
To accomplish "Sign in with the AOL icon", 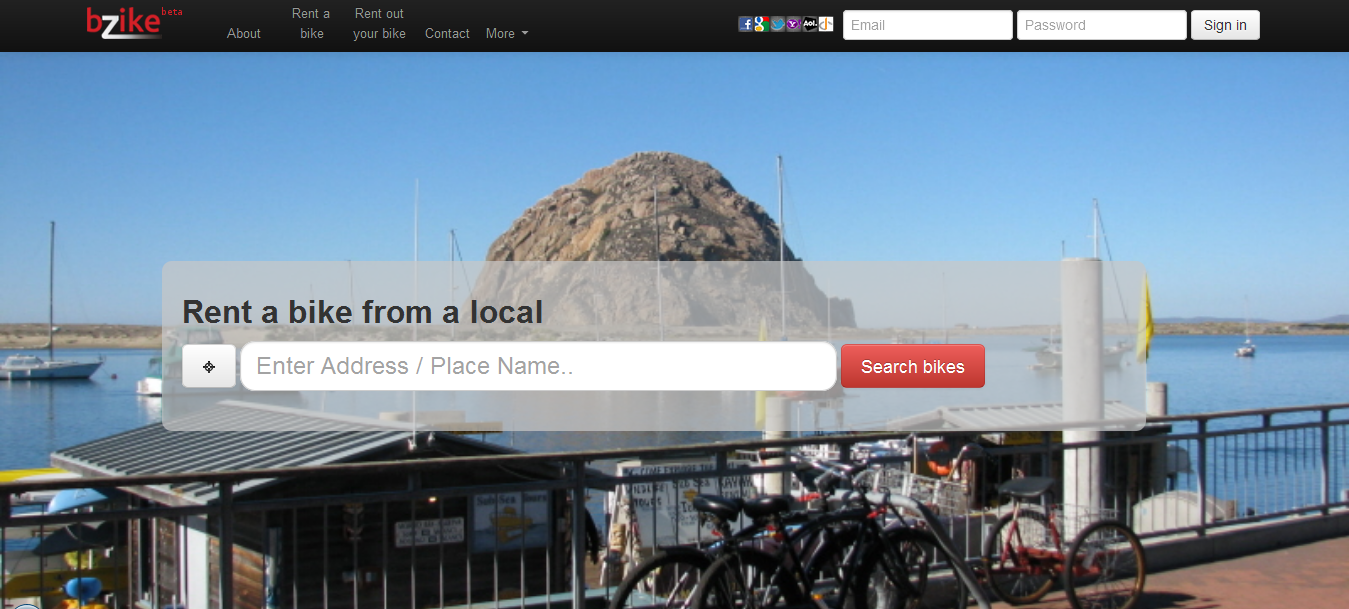I will click(x=810, y=24).
